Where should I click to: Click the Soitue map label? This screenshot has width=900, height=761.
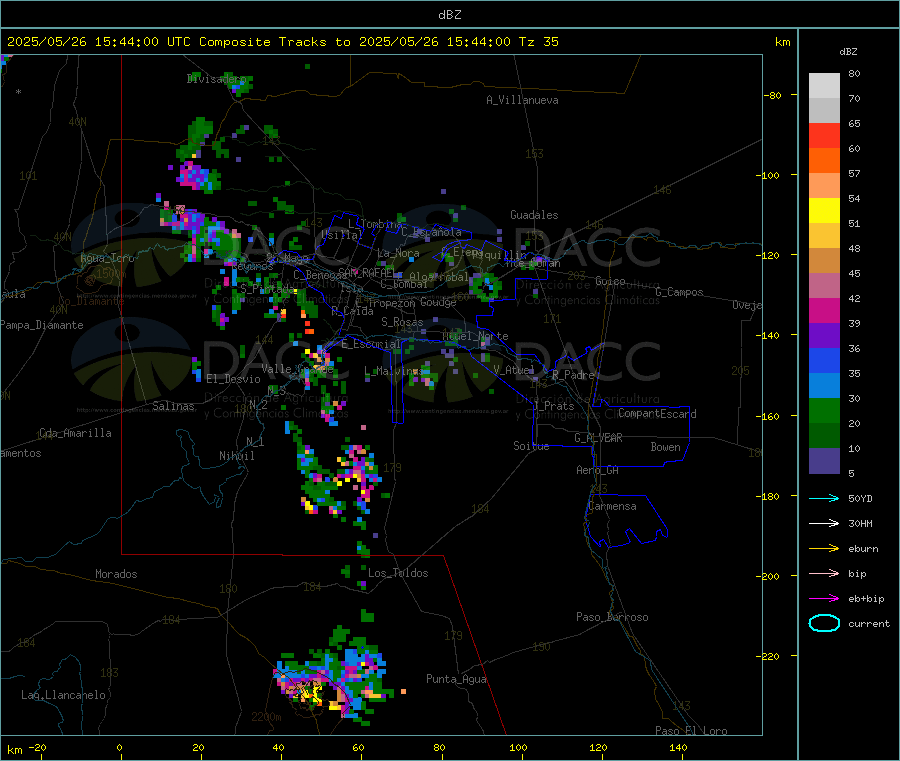coord(531,446)
